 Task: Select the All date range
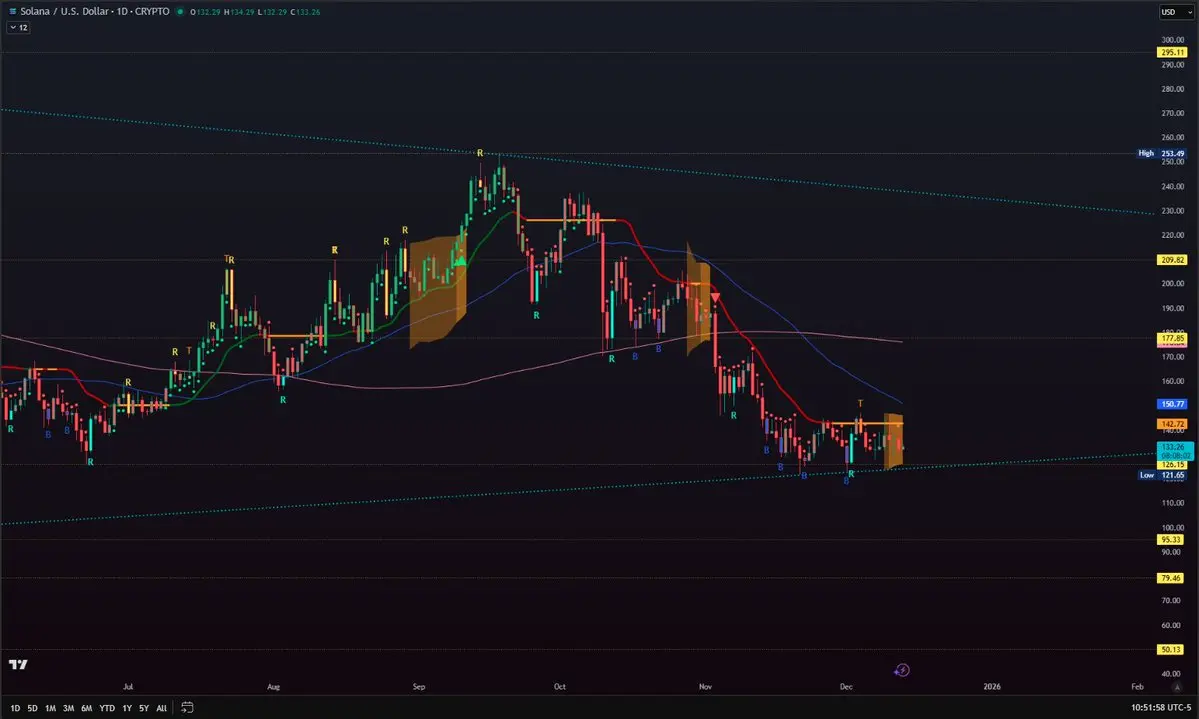click(161, 708)
